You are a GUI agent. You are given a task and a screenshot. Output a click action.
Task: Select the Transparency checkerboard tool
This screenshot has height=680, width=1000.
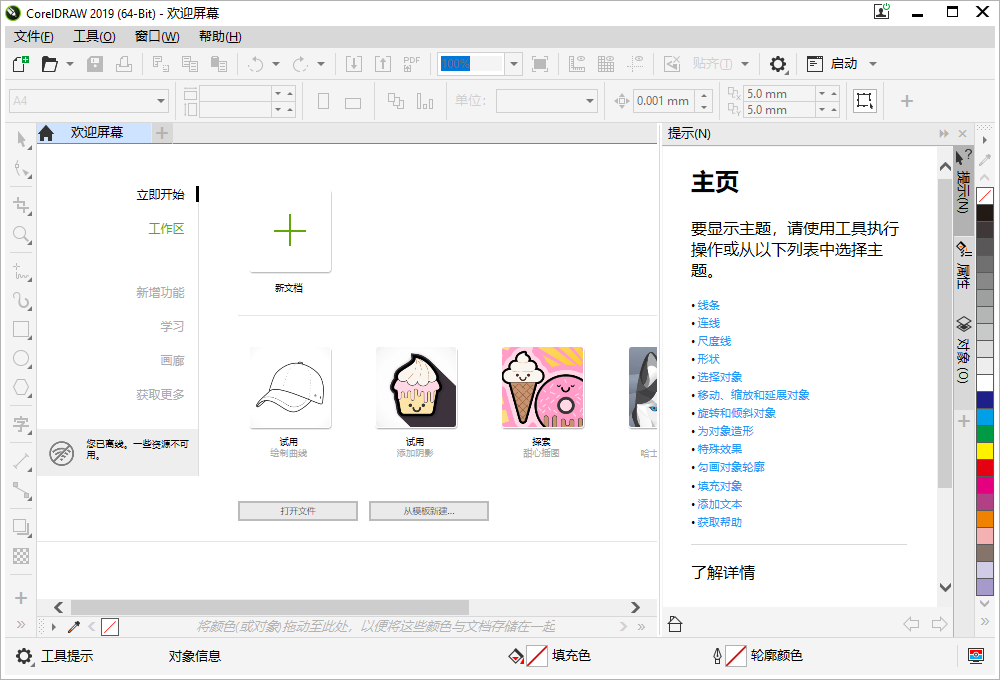21,556
